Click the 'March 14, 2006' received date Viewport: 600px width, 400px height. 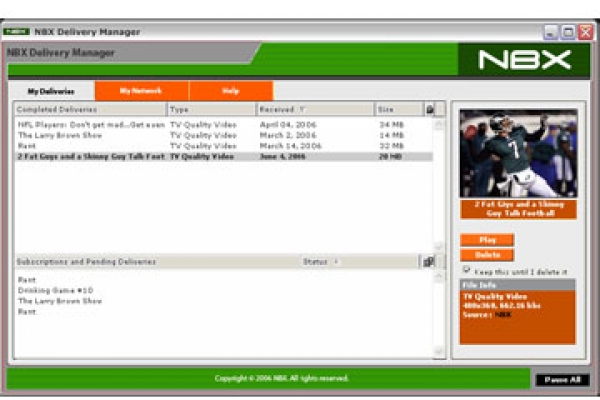point(290,146)
